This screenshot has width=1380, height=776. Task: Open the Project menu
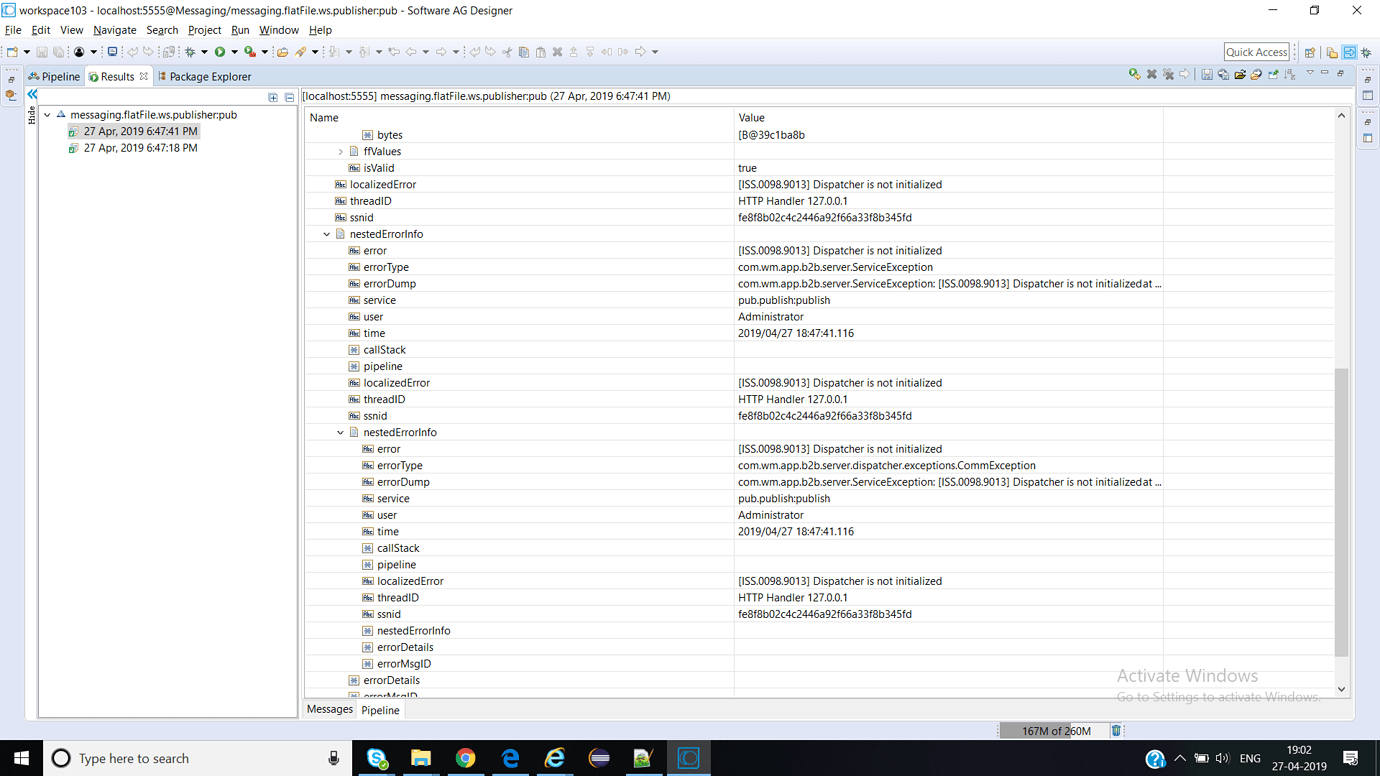pyautogui.click(x=204, y=30)
